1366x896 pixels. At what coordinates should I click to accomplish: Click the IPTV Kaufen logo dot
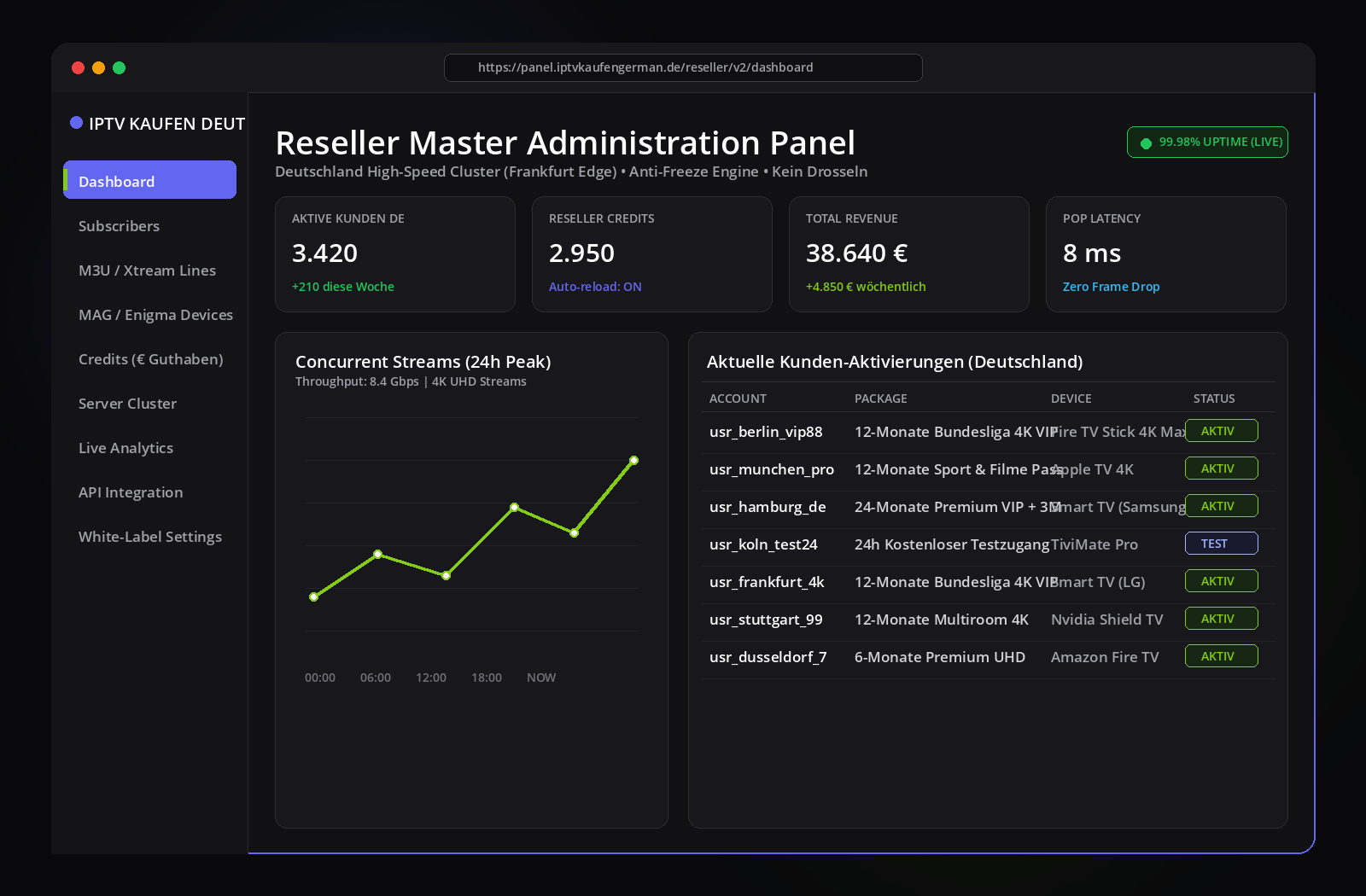76,123
